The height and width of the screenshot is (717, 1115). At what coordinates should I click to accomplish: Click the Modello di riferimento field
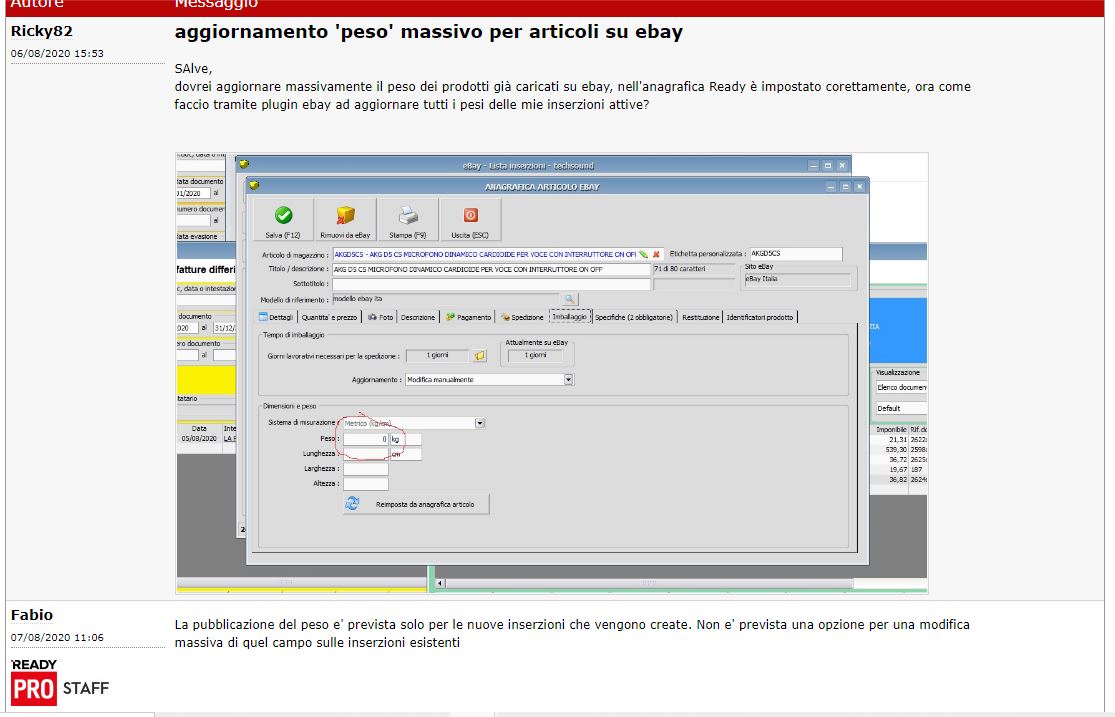coord(446,299)
